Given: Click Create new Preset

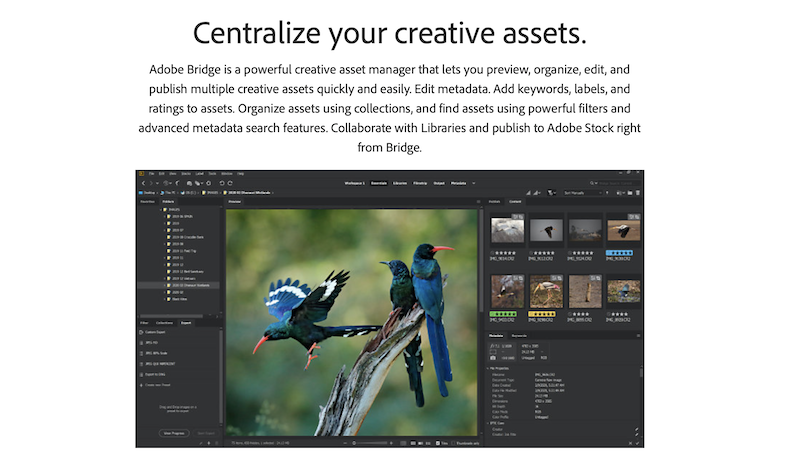Looking at the screenshot, I should [158, 385].
